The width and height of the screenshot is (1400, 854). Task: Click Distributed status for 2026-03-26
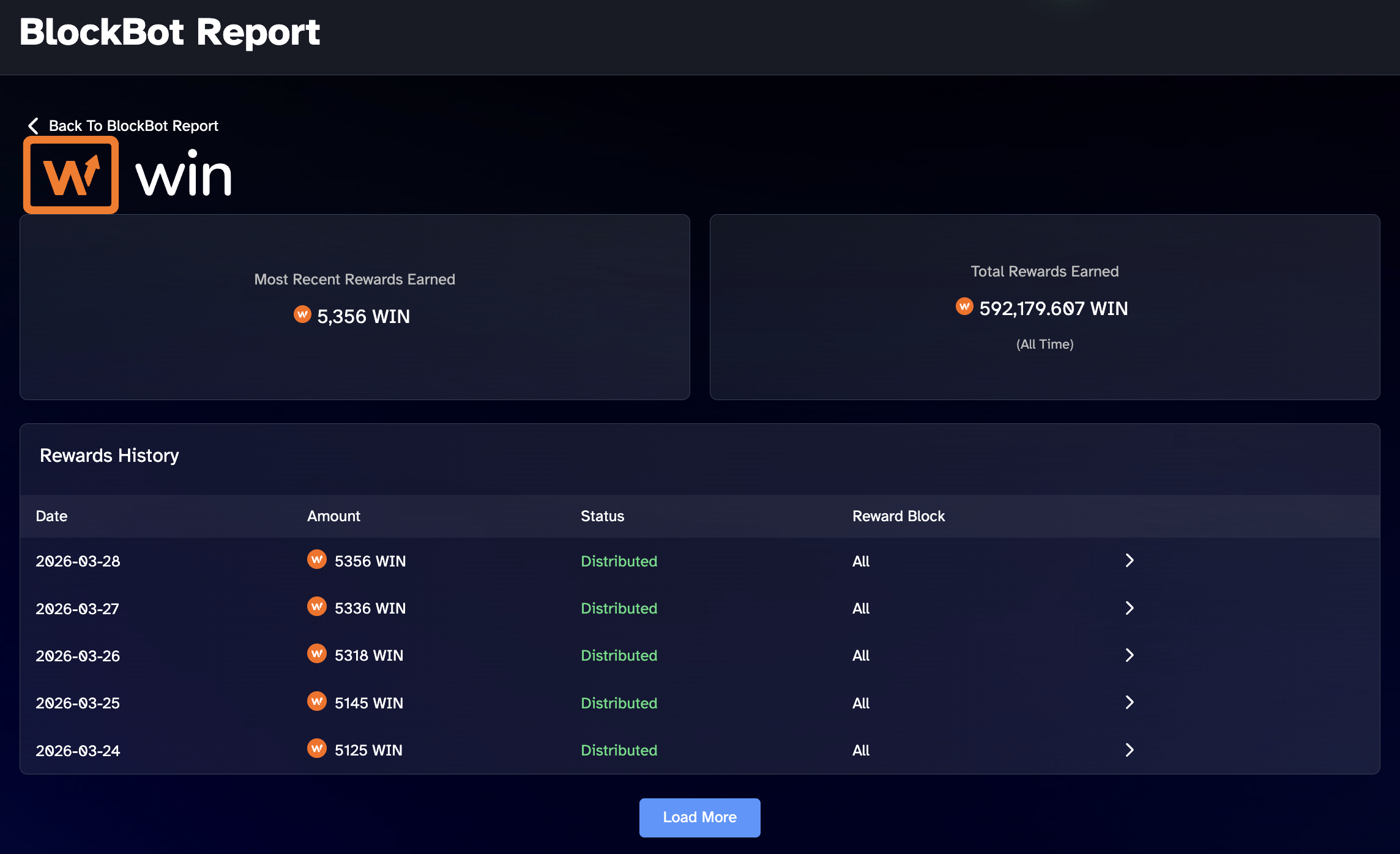[x=619, y=655]
